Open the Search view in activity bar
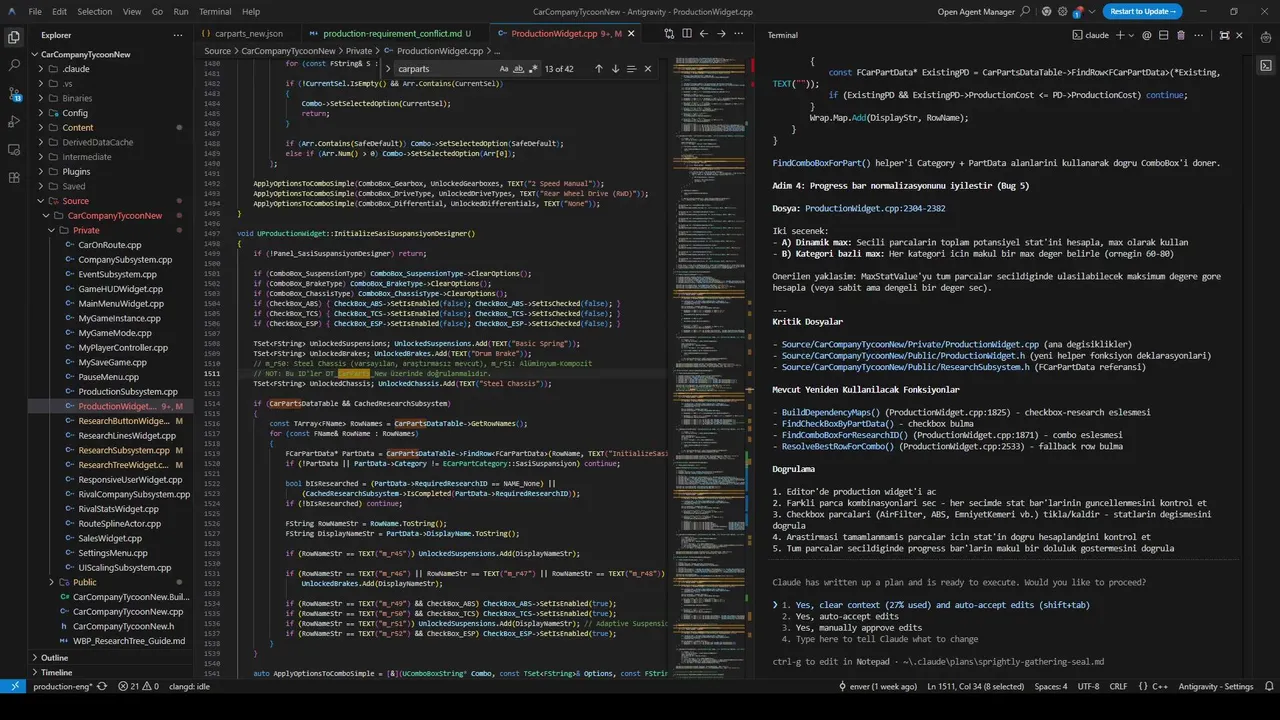 14,65
